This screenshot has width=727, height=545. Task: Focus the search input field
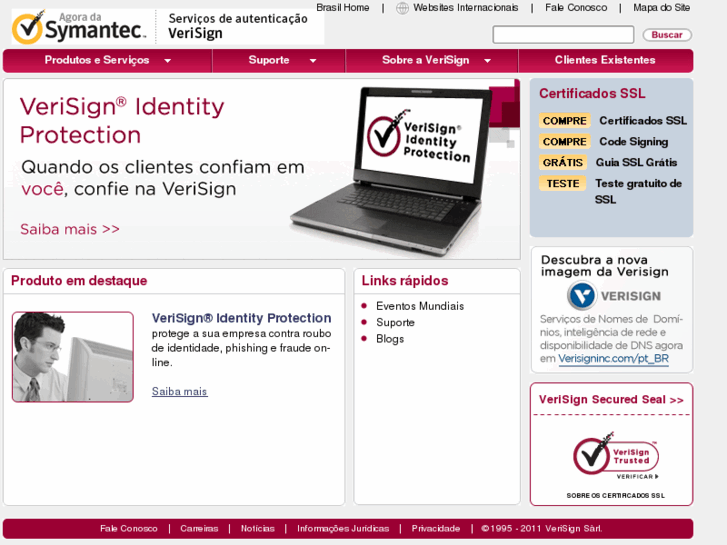tap(563, 35)
